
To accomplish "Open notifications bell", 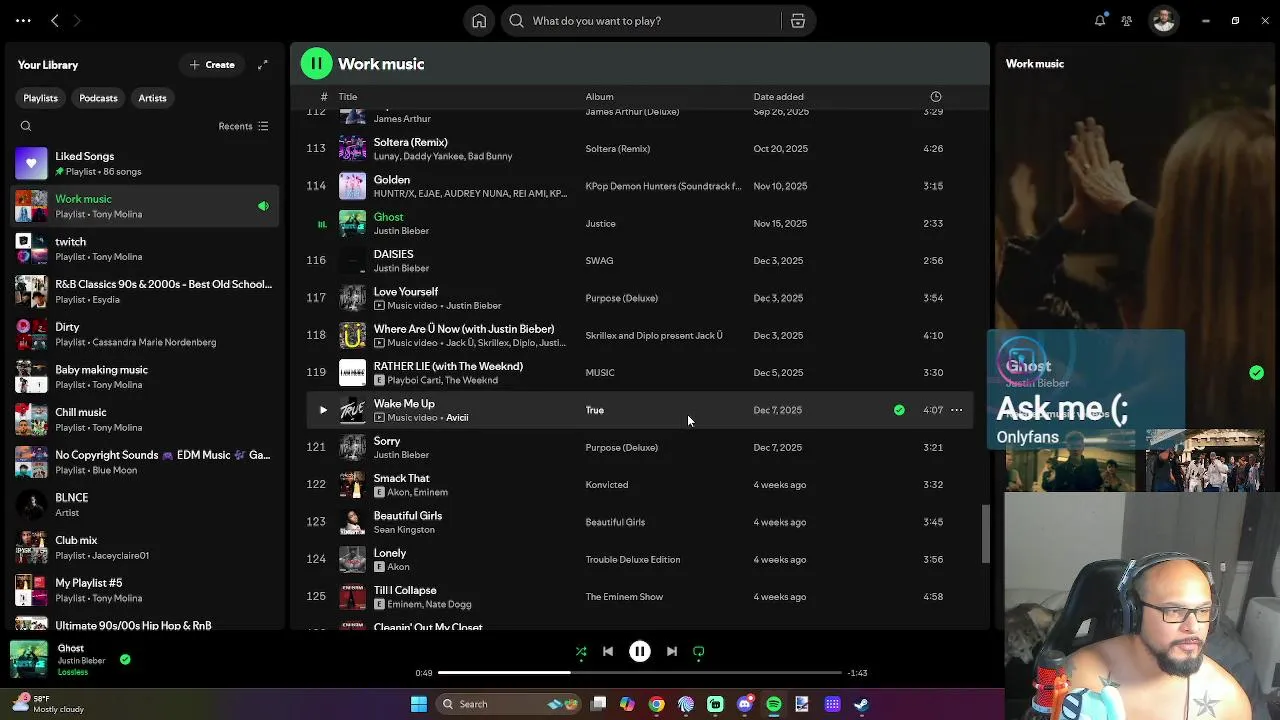I will tap(1100, 20).
